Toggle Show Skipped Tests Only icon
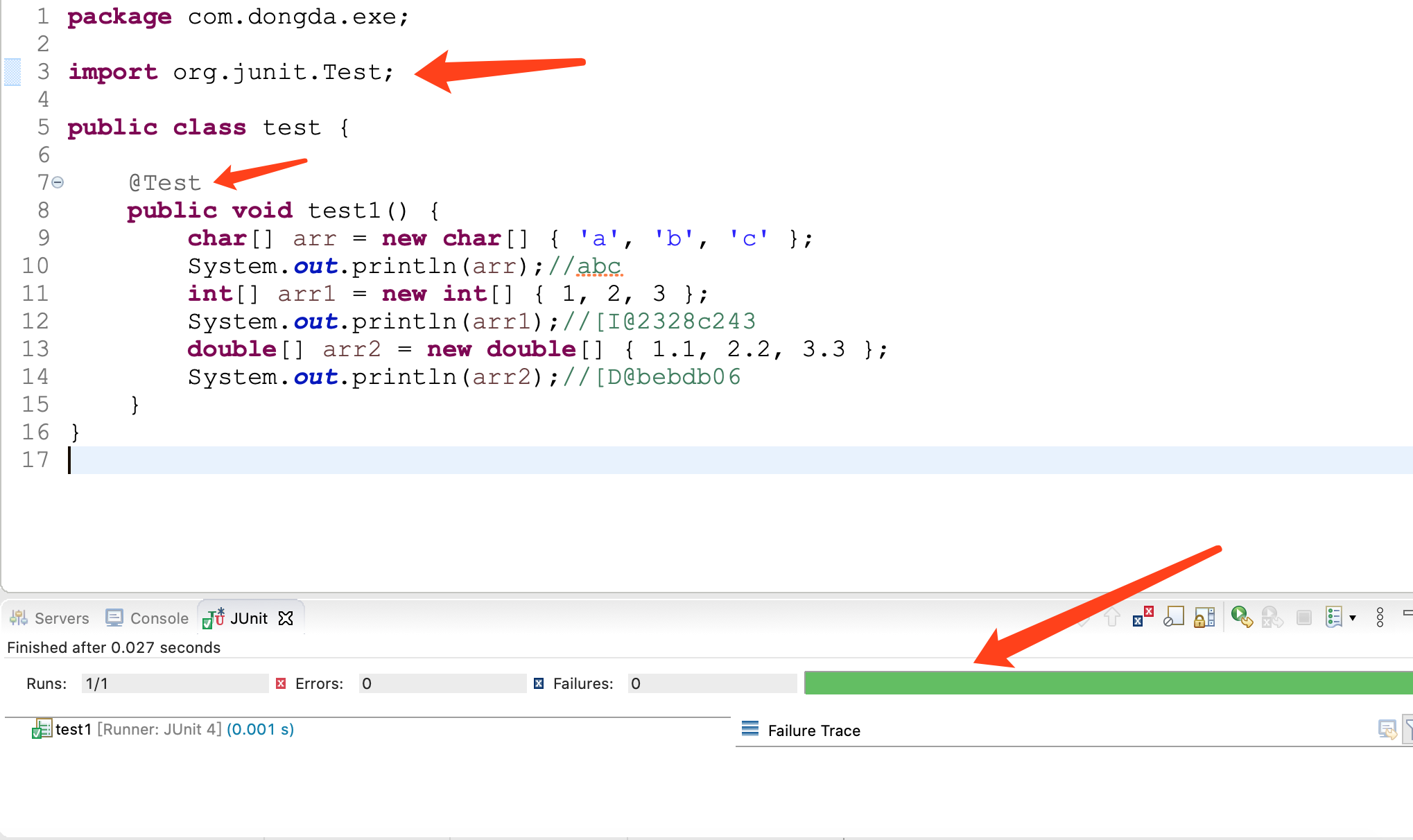 click(x=1173, y=616)
